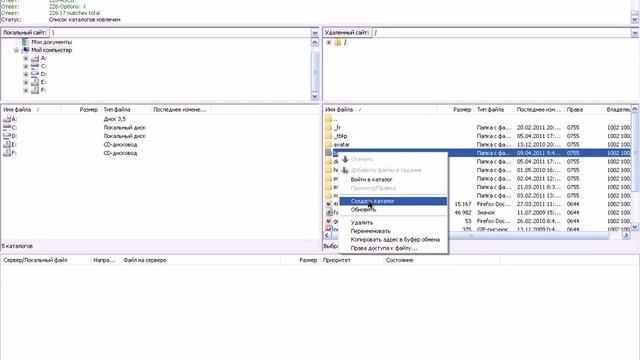Click the remote root folder icon in tree
Viewport: 640px width, 360px height.
click(338, 42)
